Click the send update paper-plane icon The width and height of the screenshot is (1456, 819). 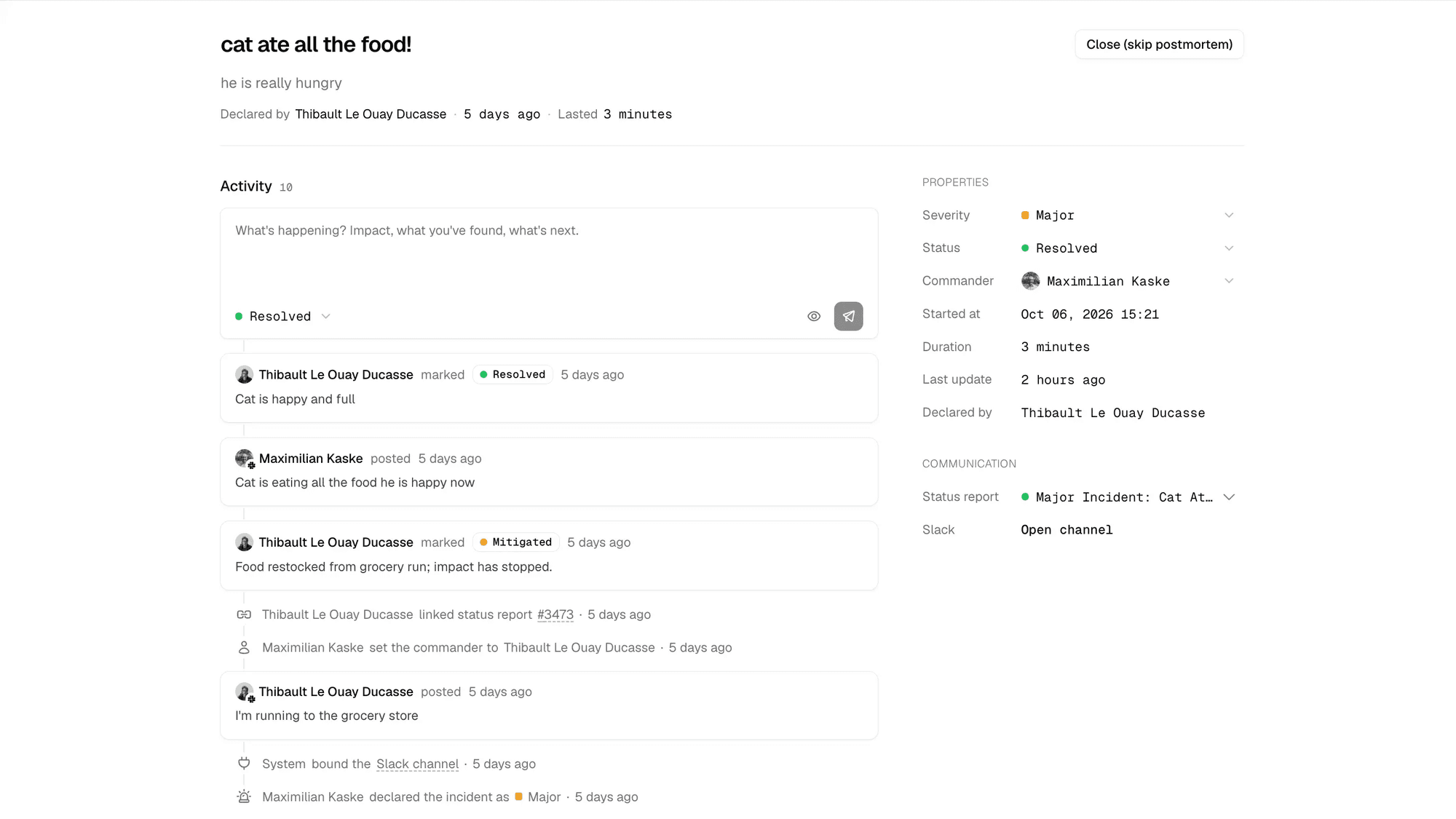point(848,316)
